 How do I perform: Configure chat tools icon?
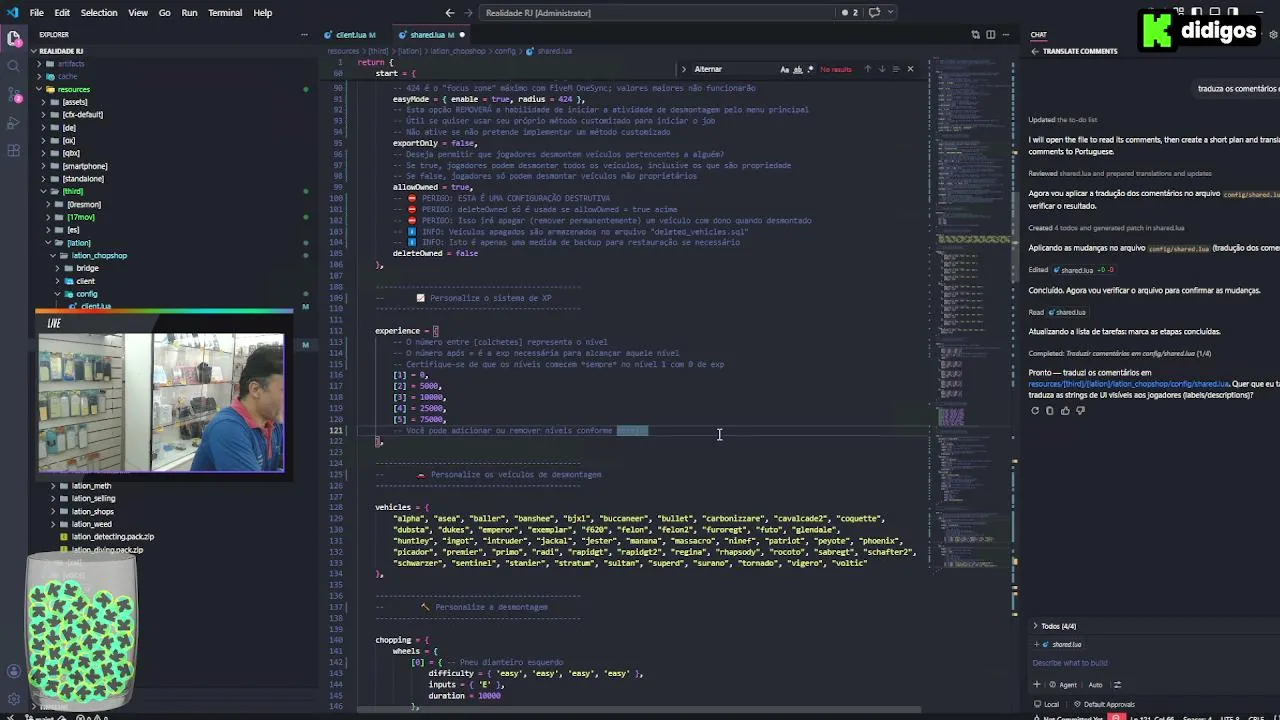[1117, 685]
